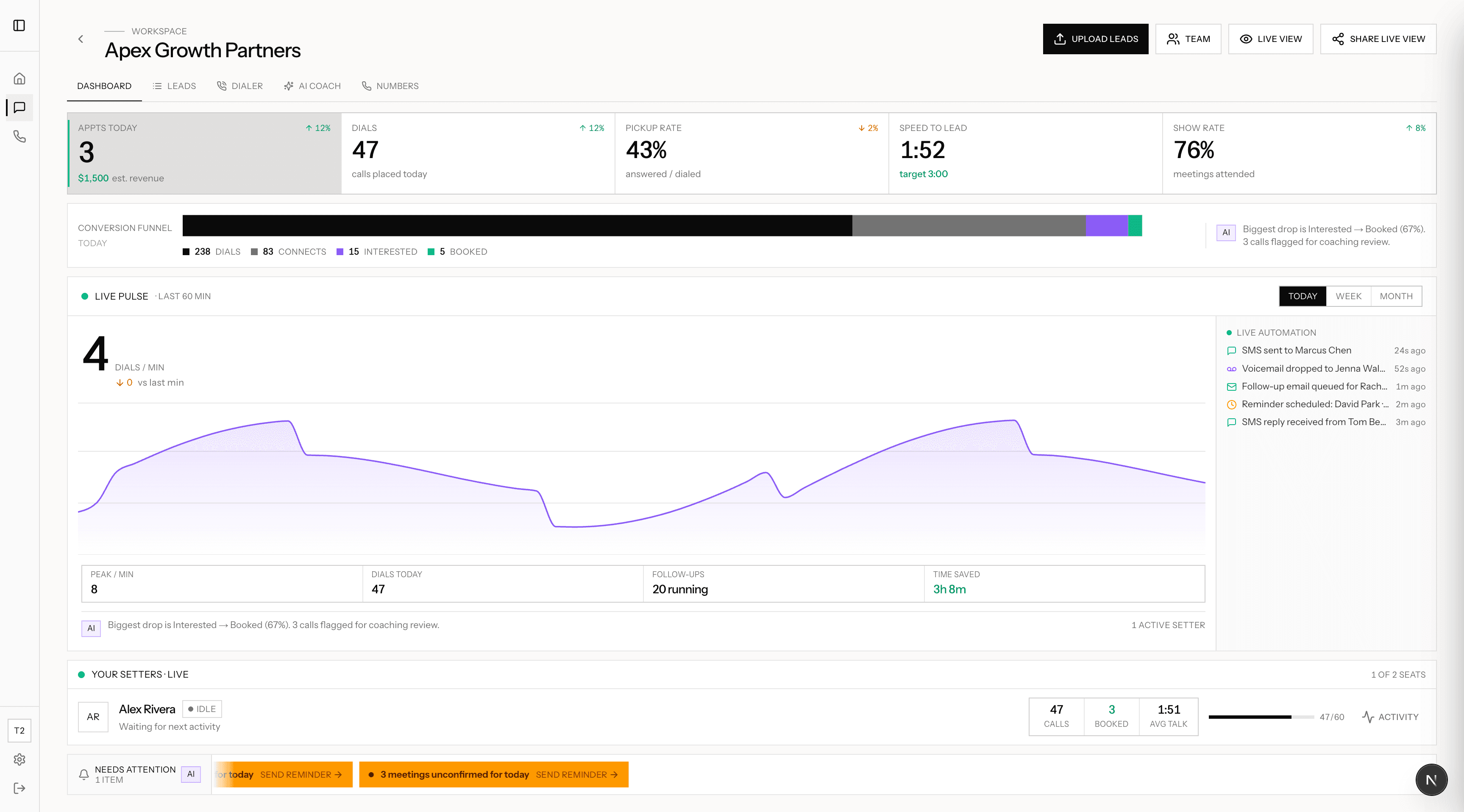Click the SMS icon for Marcus Chen
The image size is (1464, 812).
coord(1232,350)
